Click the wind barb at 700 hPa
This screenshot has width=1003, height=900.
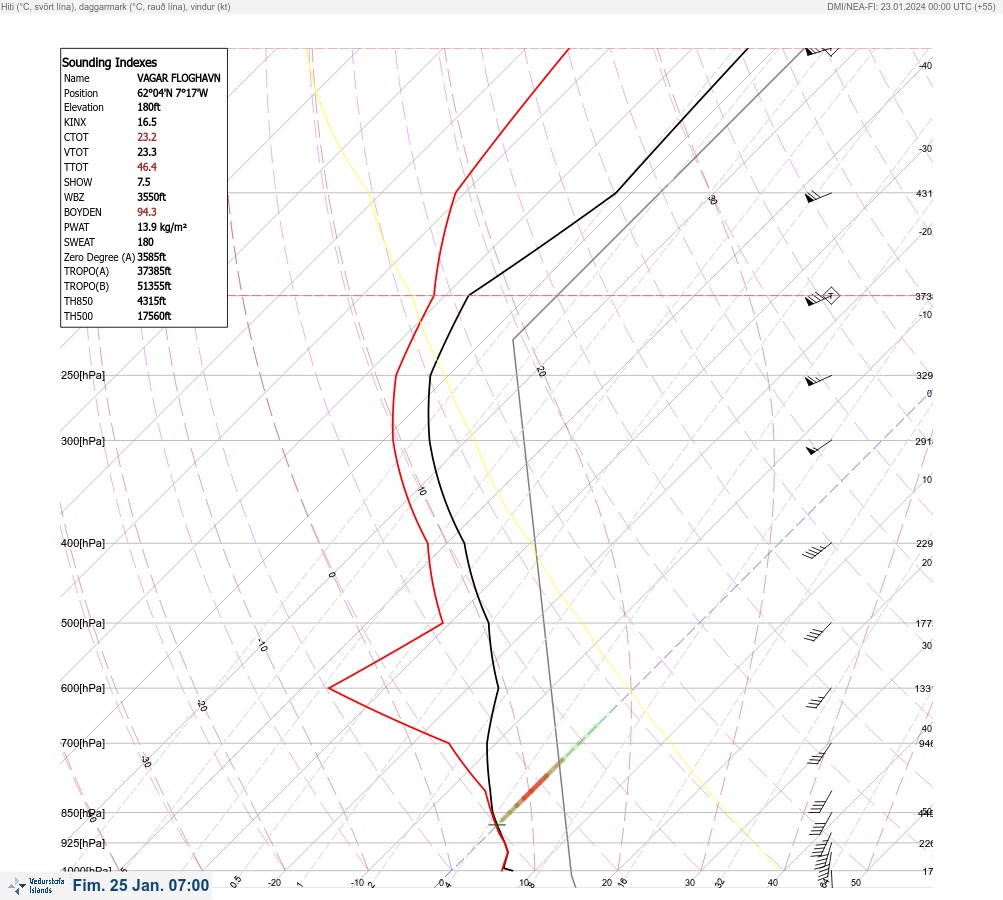point(819,754)
